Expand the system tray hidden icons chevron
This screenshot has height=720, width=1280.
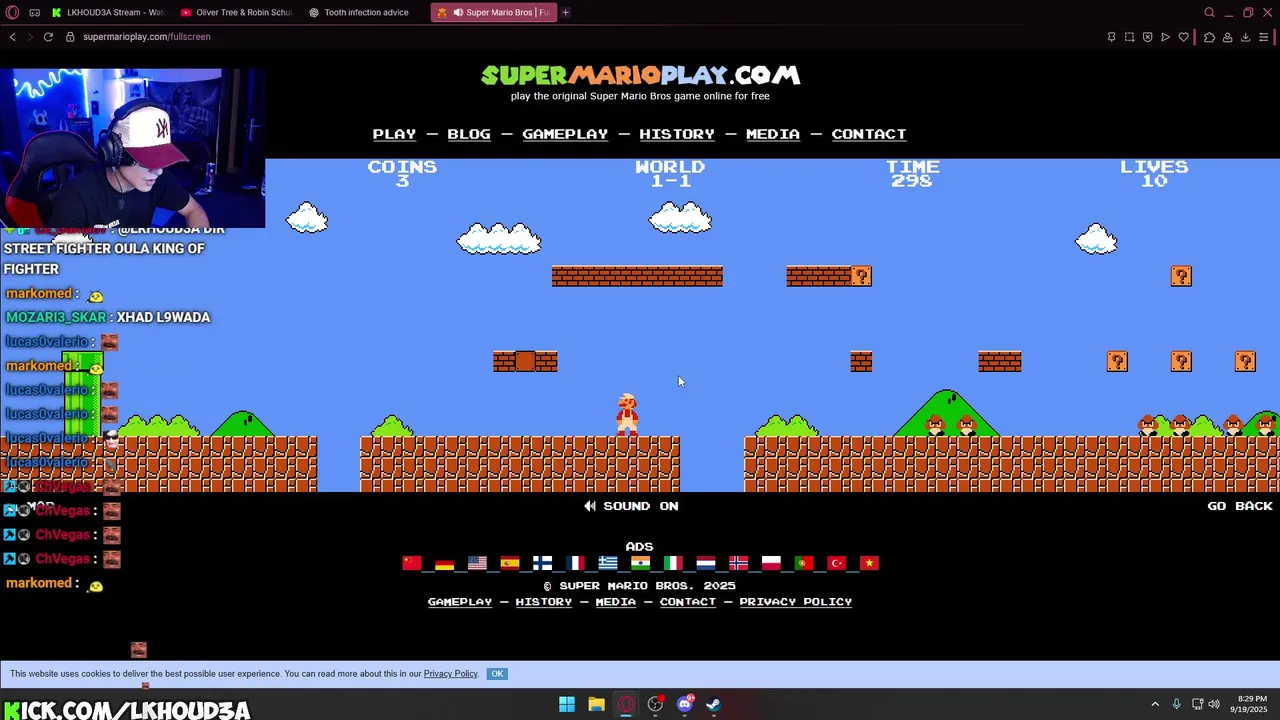1155,705
